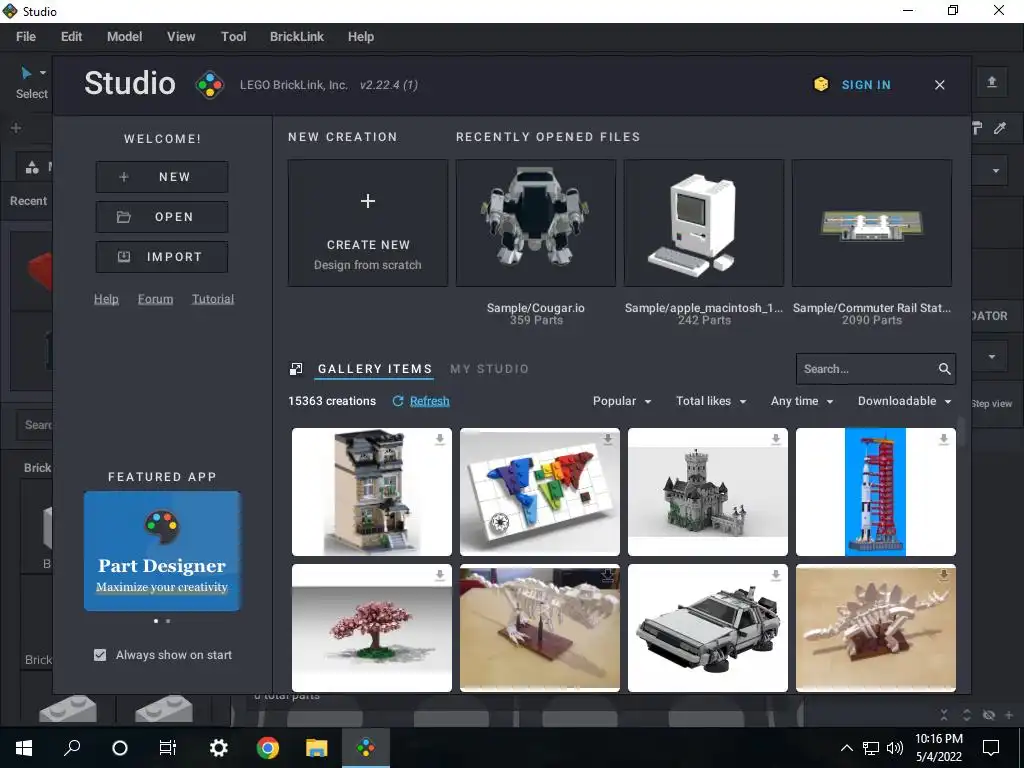The image size is (1024, 768).
Task: Open the Total likes dropdown
Action: click(711, 401)
